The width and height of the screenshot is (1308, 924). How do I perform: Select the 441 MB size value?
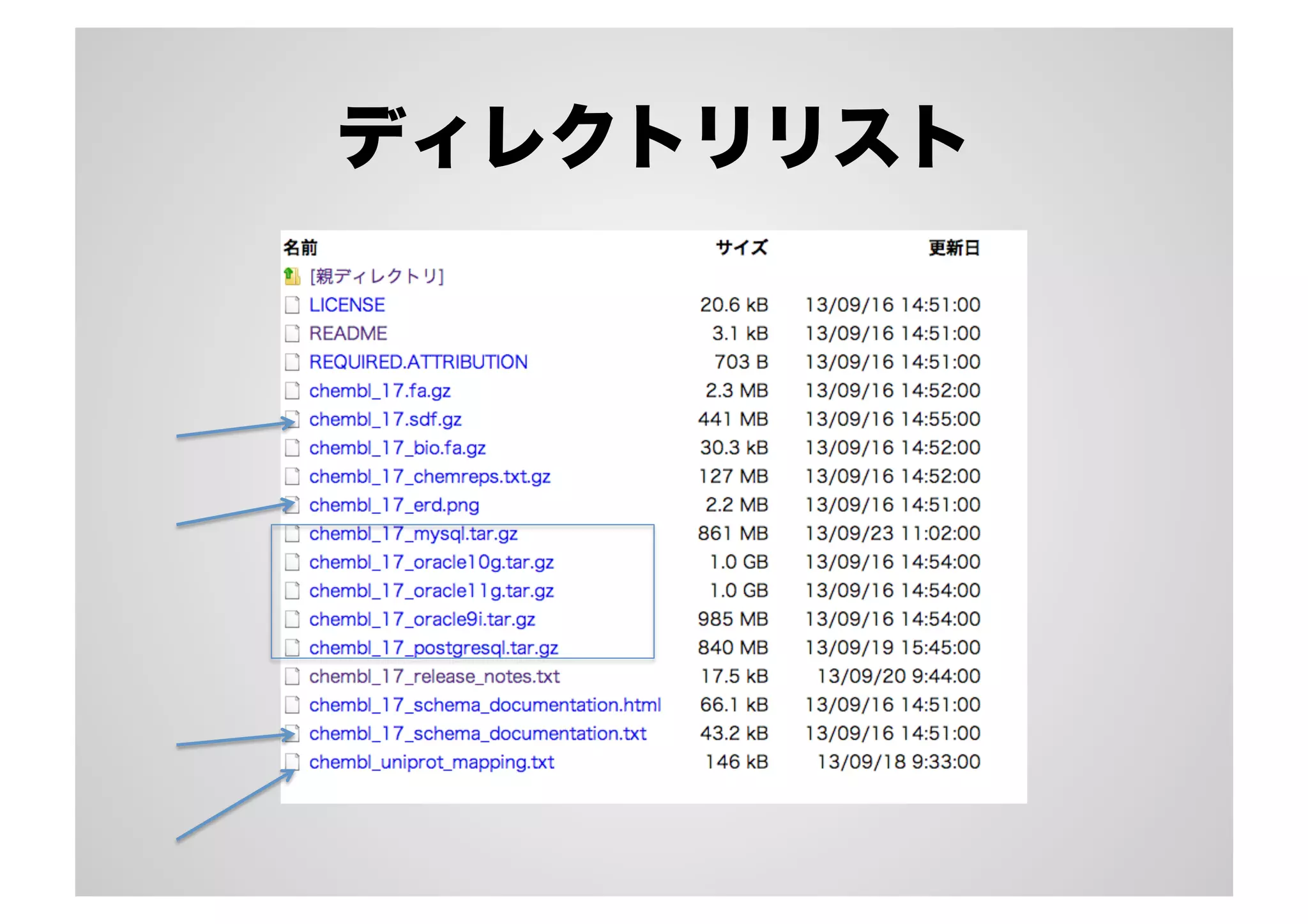(733, 419)
